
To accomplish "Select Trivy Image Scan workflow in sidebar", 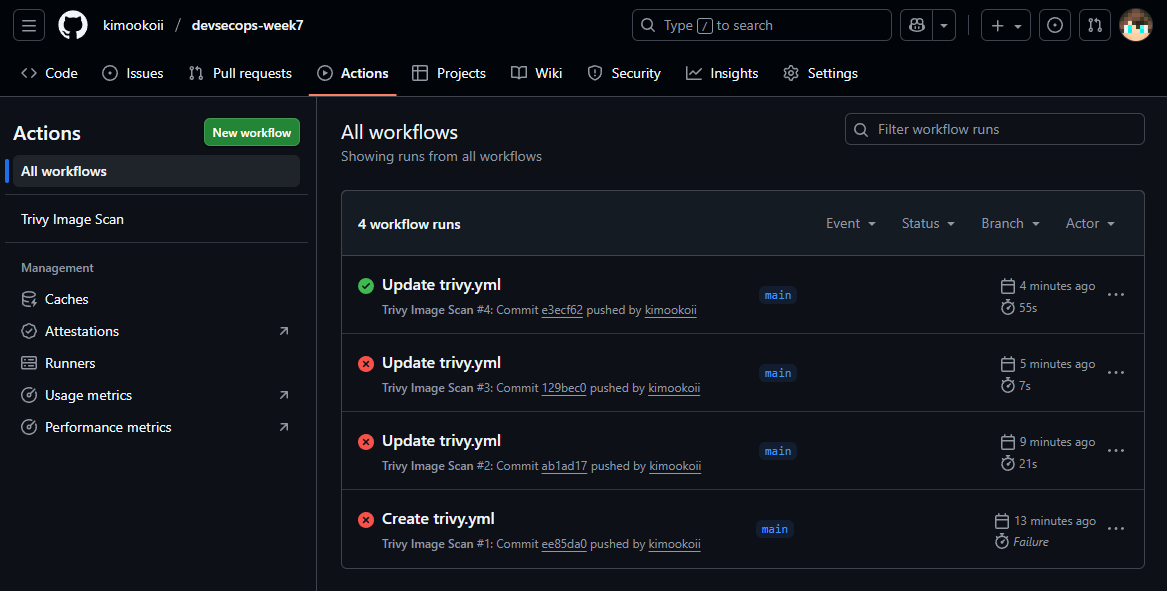I will click(x=73, y=219).
